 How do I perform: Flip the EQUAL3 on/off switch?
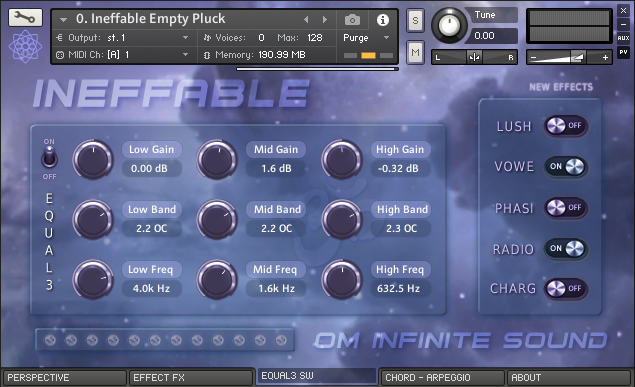[49, 157]
